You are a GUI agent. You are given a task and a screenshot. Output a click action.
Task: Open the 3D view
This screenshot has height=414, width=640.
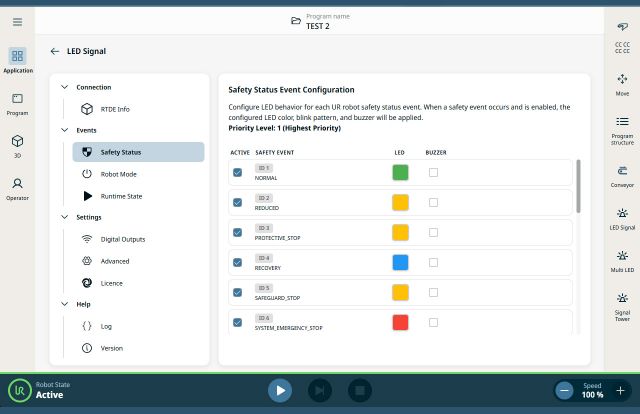(x=17, y=146)
